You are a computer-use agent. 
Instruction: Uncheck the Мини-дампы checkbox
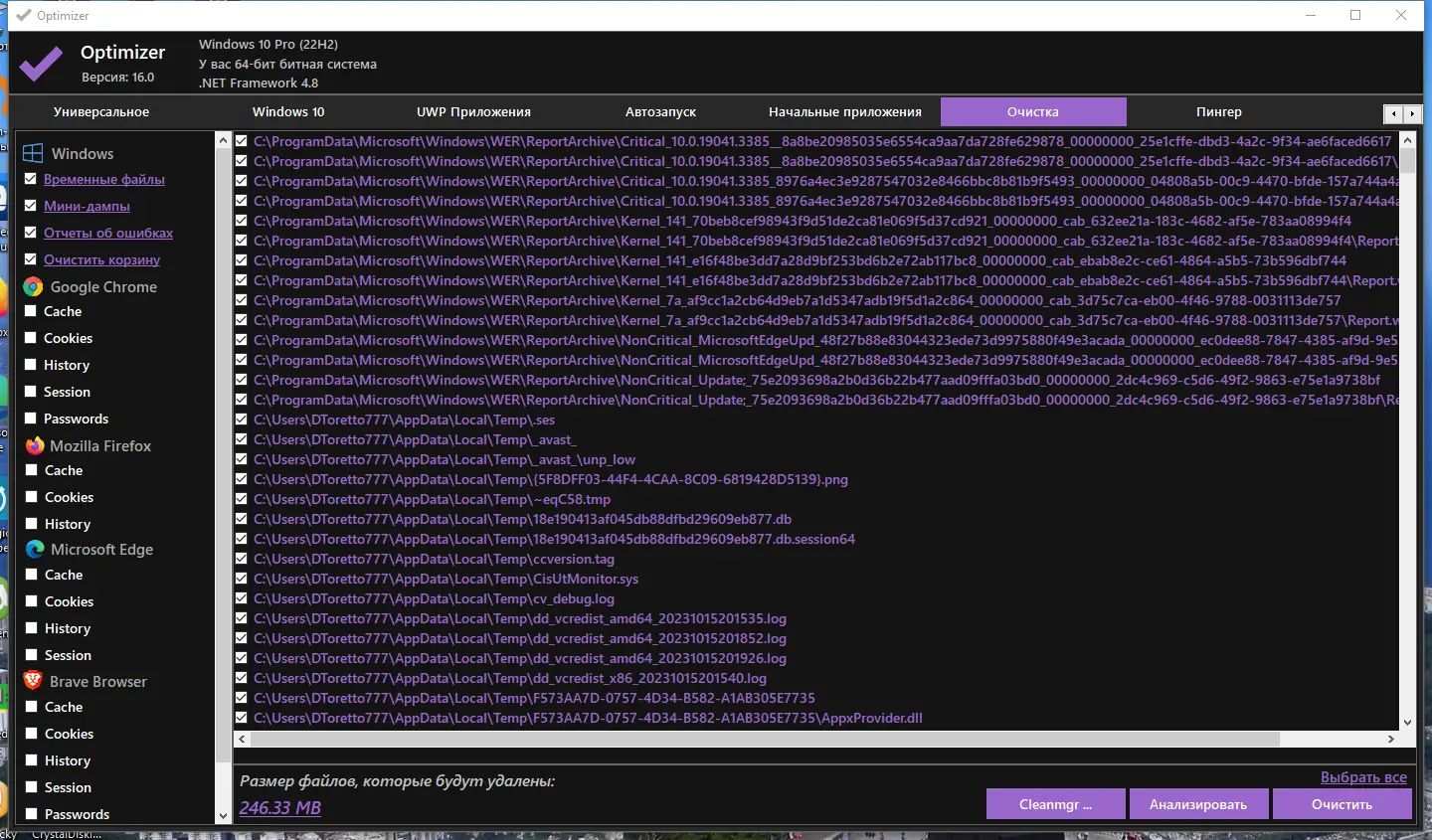coord(31,206)
